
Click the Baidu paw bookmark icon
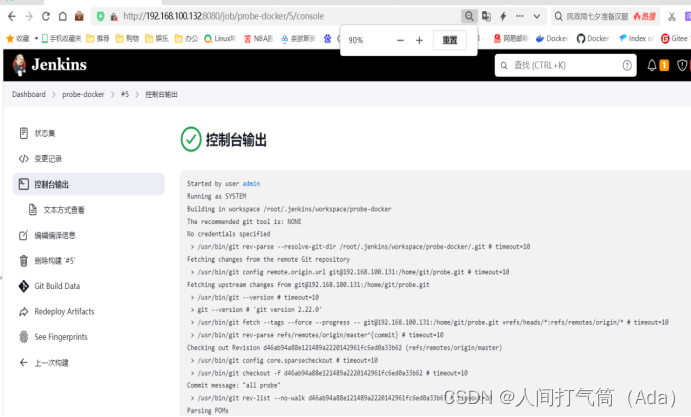[x=327, y=39]
